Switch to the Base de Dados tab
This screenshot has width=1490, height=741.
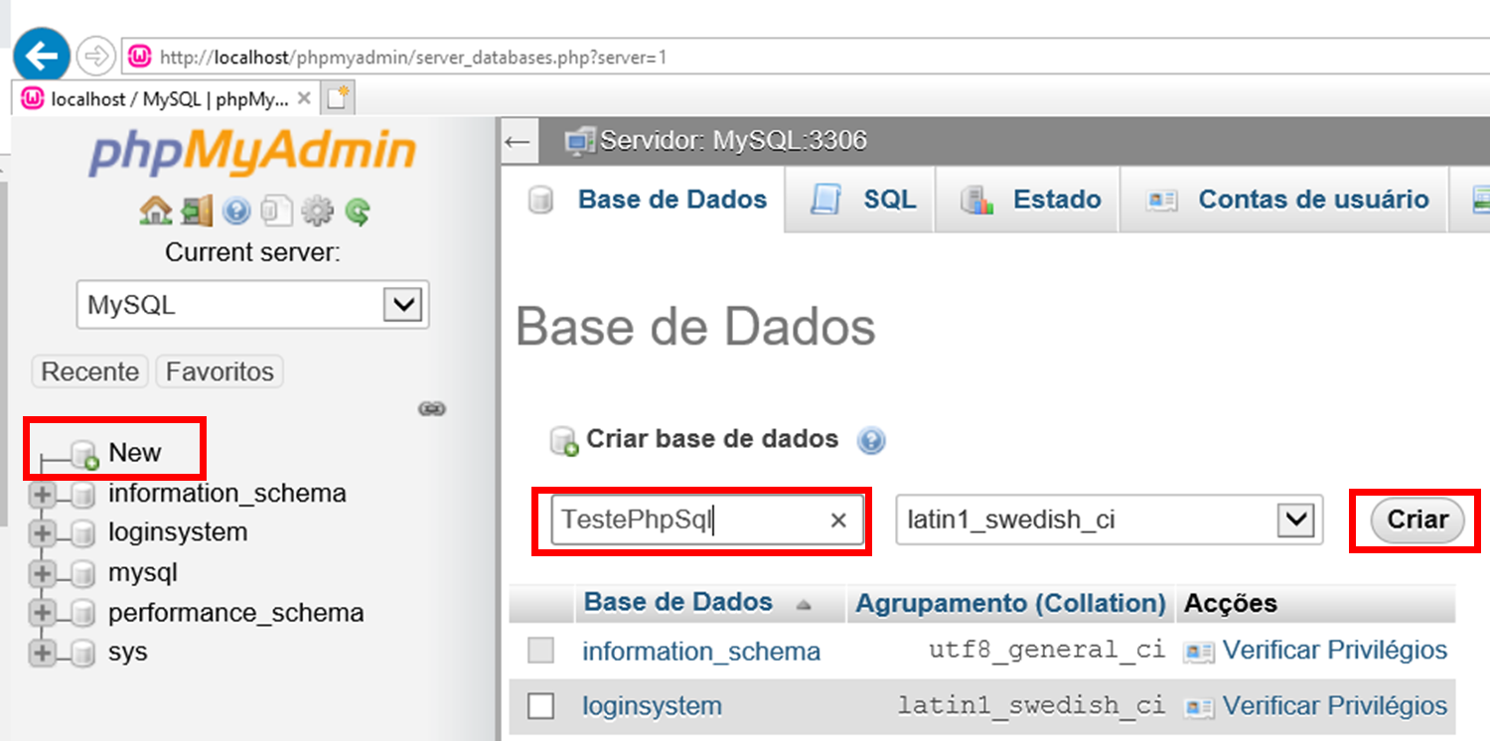(646, 200)
